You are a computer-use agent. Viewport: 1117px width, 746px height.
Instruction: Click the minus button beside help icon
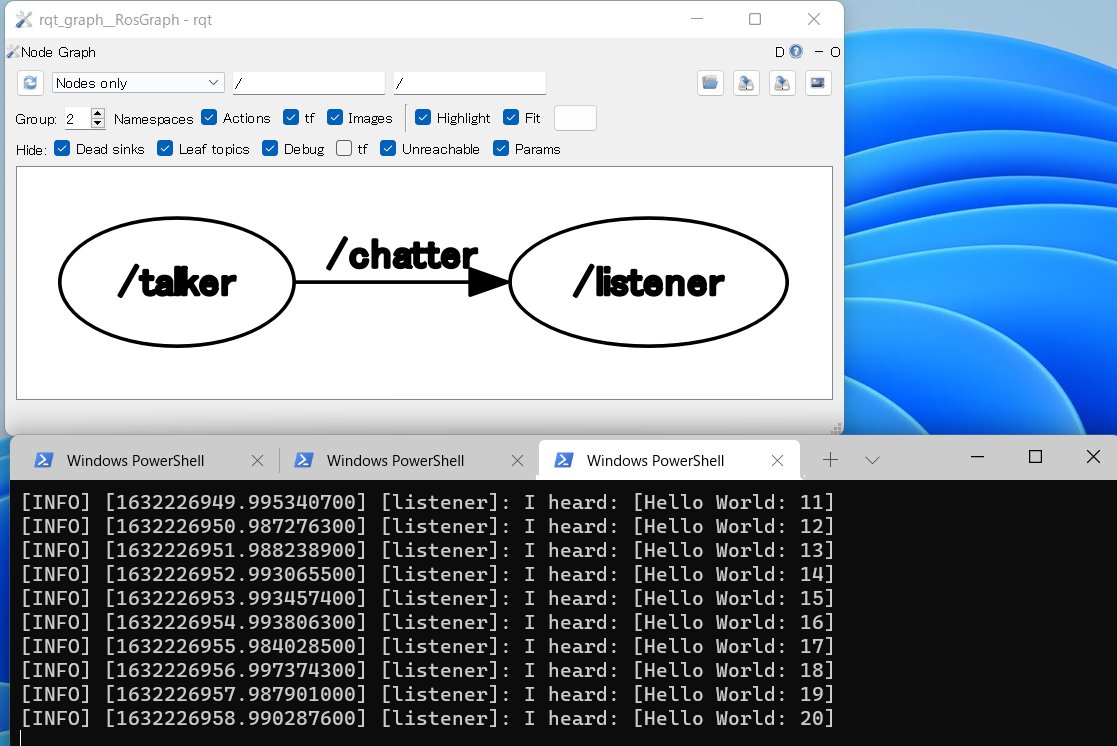click(x=819, y=52)
